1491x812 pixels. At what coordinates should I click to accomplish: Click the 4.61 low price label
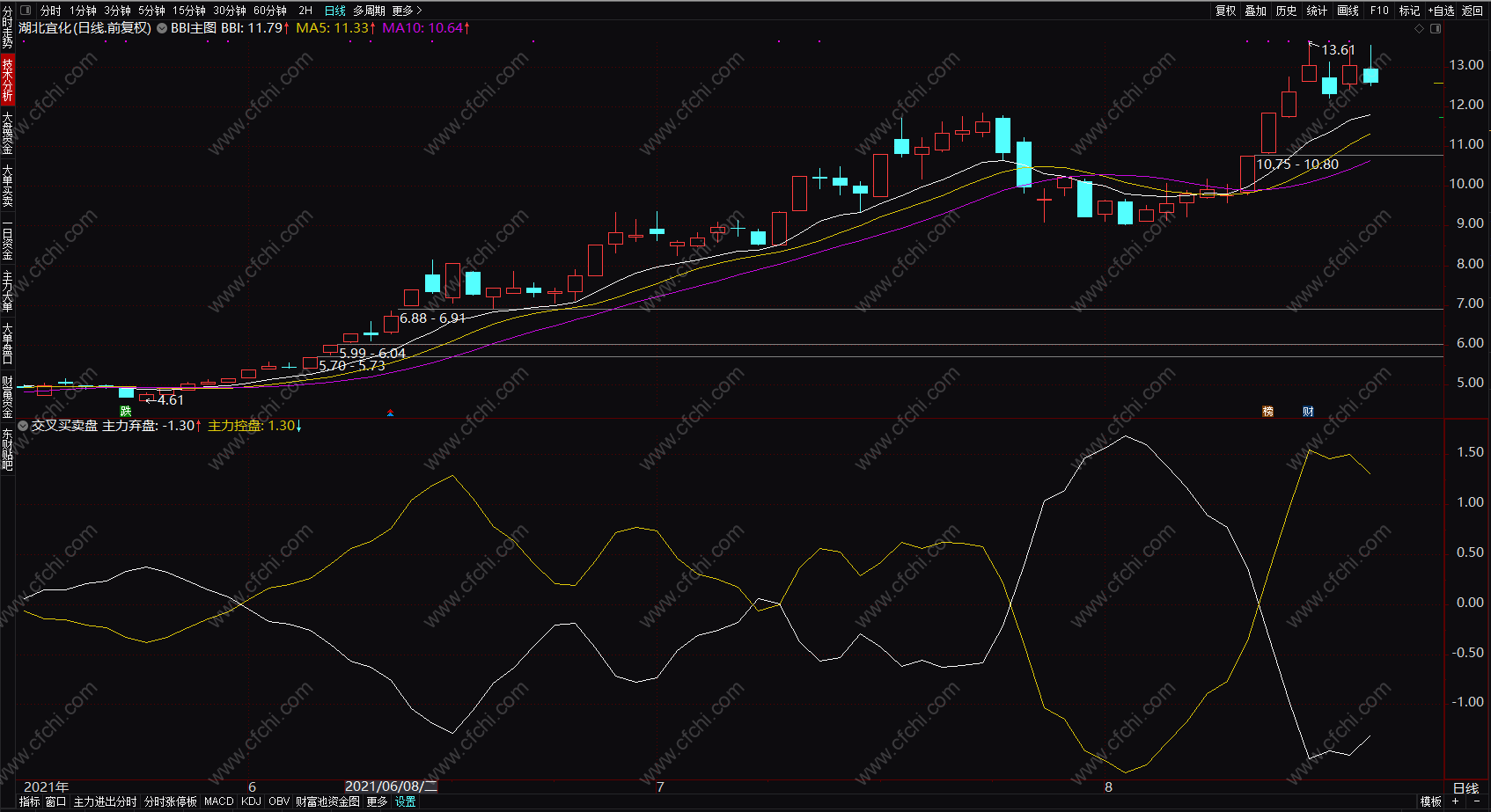[x=171, y=400]
